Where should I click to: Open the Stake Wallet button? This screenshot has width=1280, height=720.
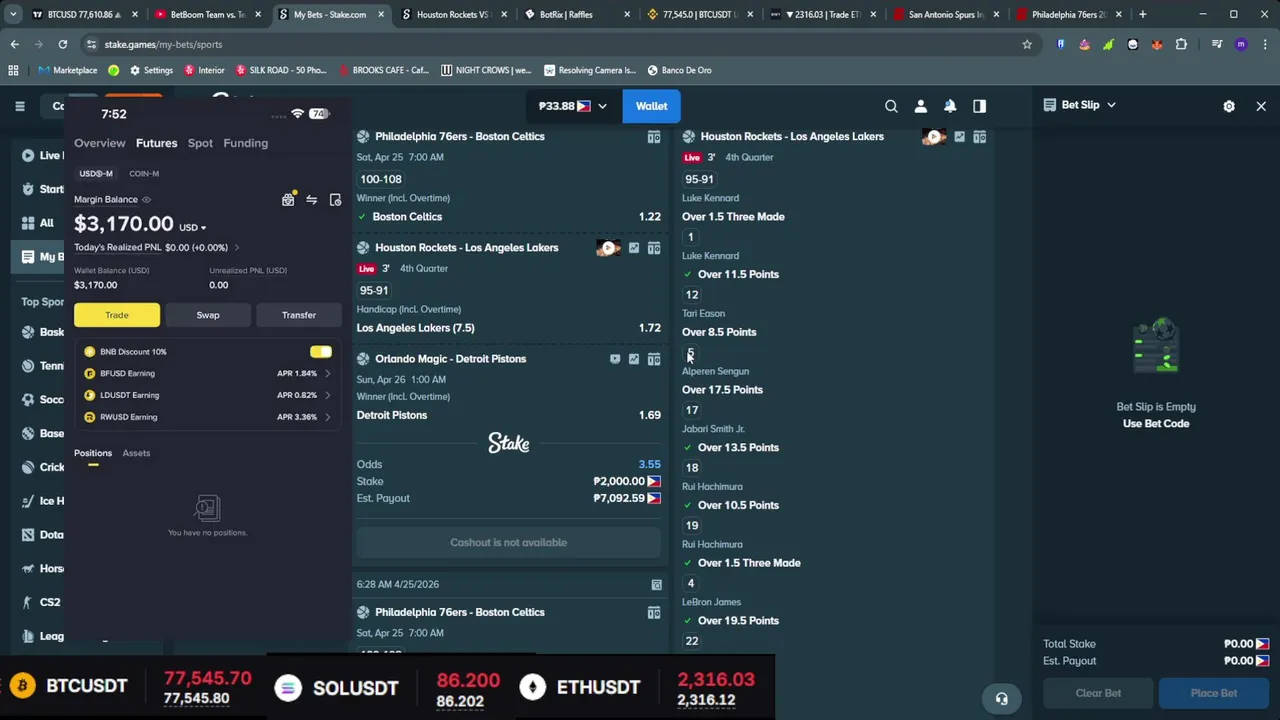tap(651, 106)
